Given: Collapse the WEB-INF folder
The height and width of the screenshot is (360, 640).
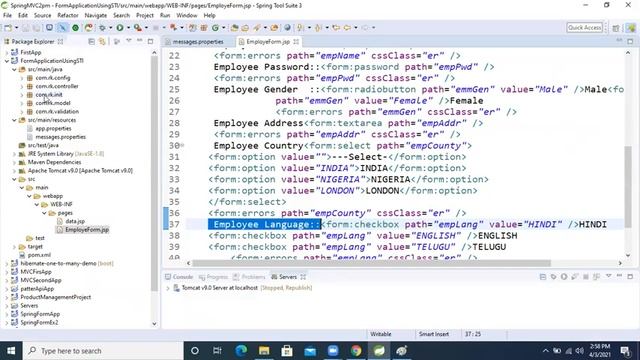Looking at the screenshot, I should pyautogui.click(x=37, y=204).
